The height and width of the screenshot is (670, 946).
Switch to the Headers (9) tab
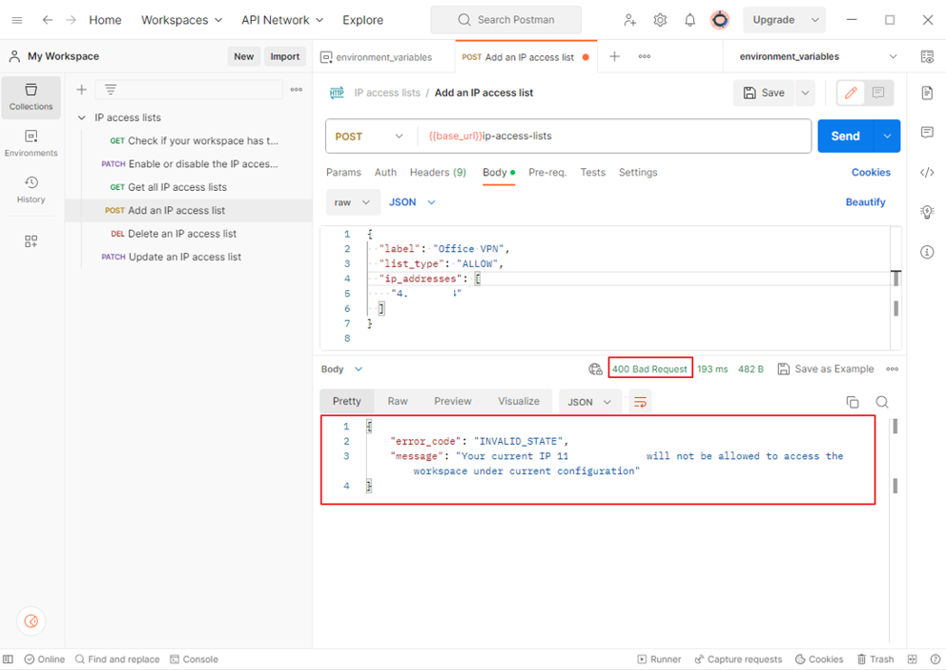(x=437, y=172)
